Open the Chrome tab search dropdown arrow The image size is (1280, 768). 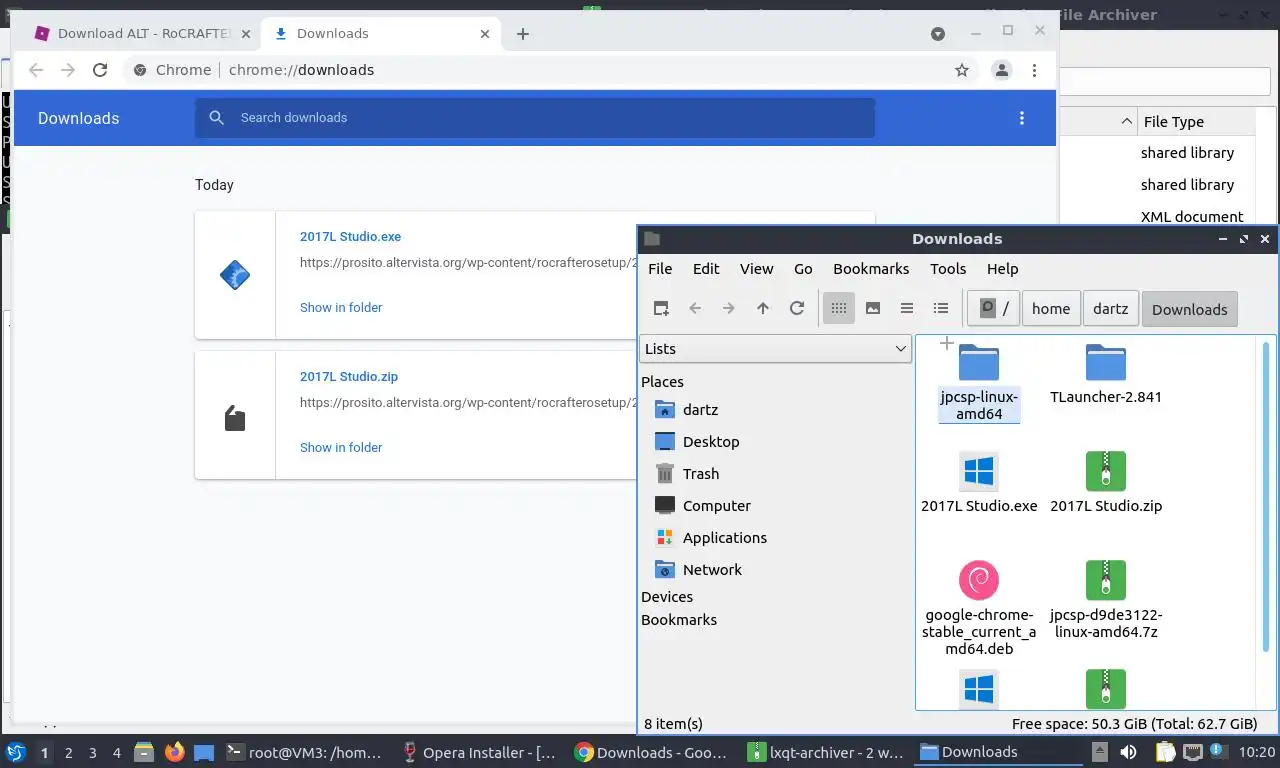click(938, 33)
